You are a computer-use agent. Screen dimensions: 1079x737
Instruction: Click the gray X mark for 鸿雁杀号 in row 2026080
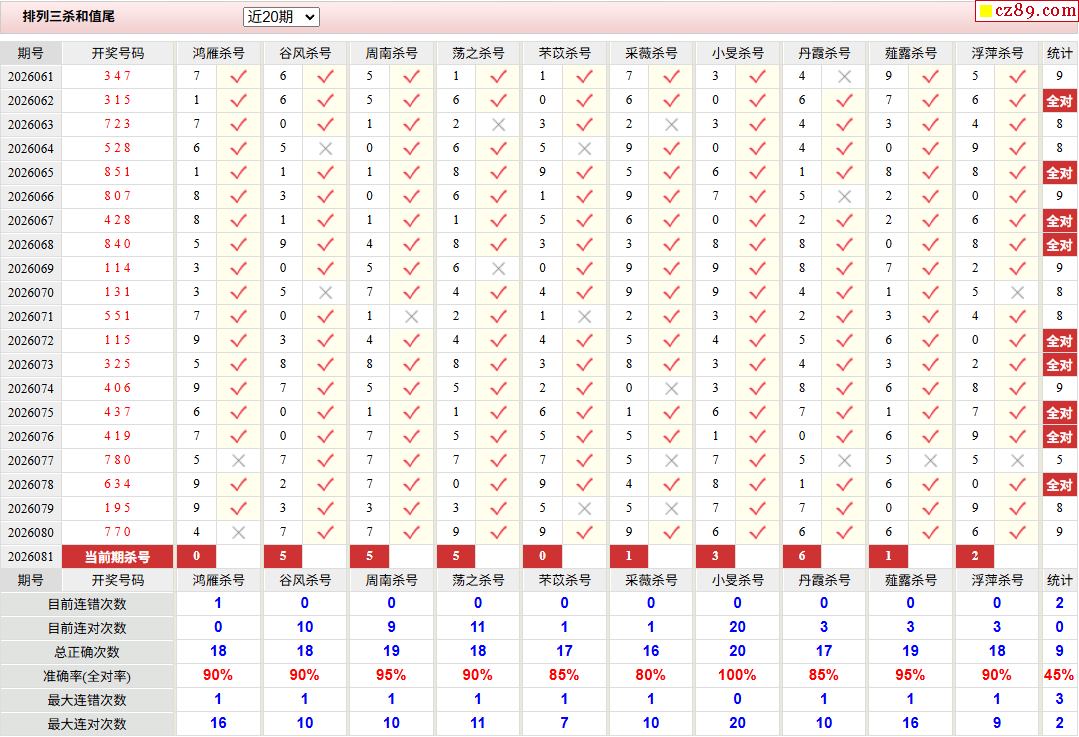(239, 533)
